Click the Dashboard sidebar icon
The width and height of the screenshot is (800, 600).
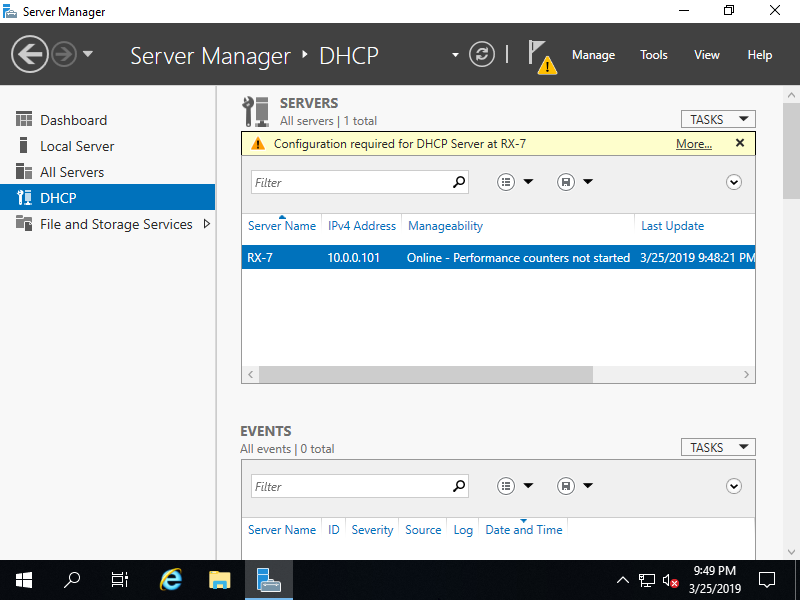[x=23, y=119]
